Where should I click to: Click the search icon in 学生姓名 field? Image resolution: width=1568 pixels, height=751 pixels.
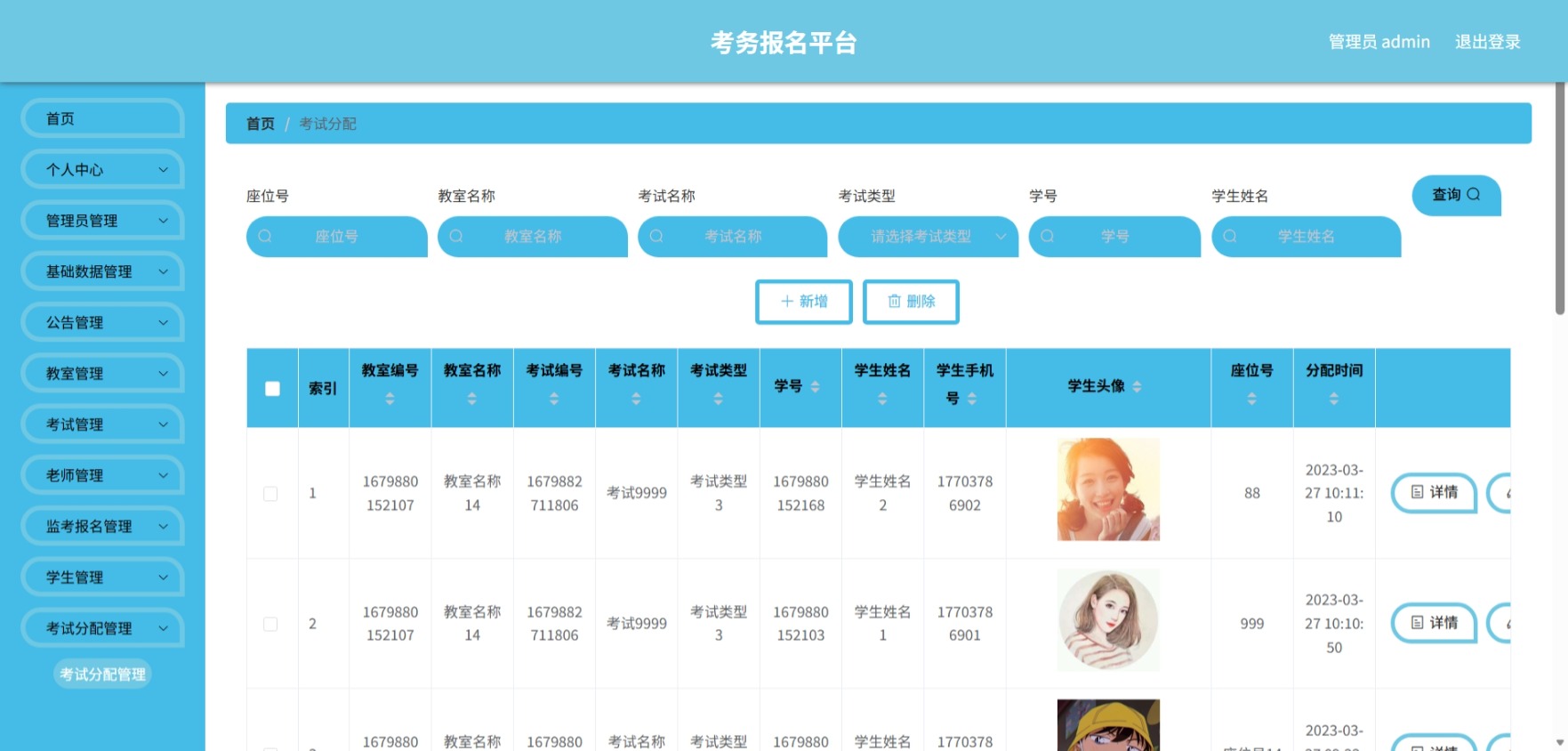pyautogui.click(x=1230, y=237)
